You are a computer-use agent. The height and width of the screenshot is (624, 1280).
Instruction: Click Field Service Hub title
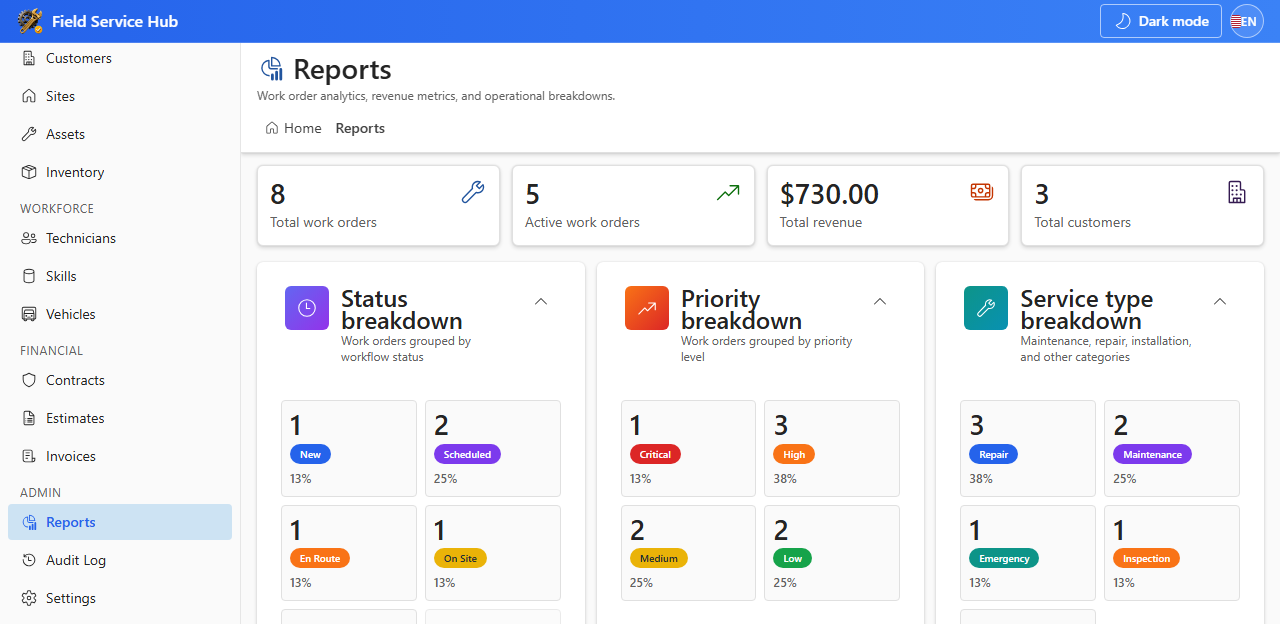click(115, 21)
